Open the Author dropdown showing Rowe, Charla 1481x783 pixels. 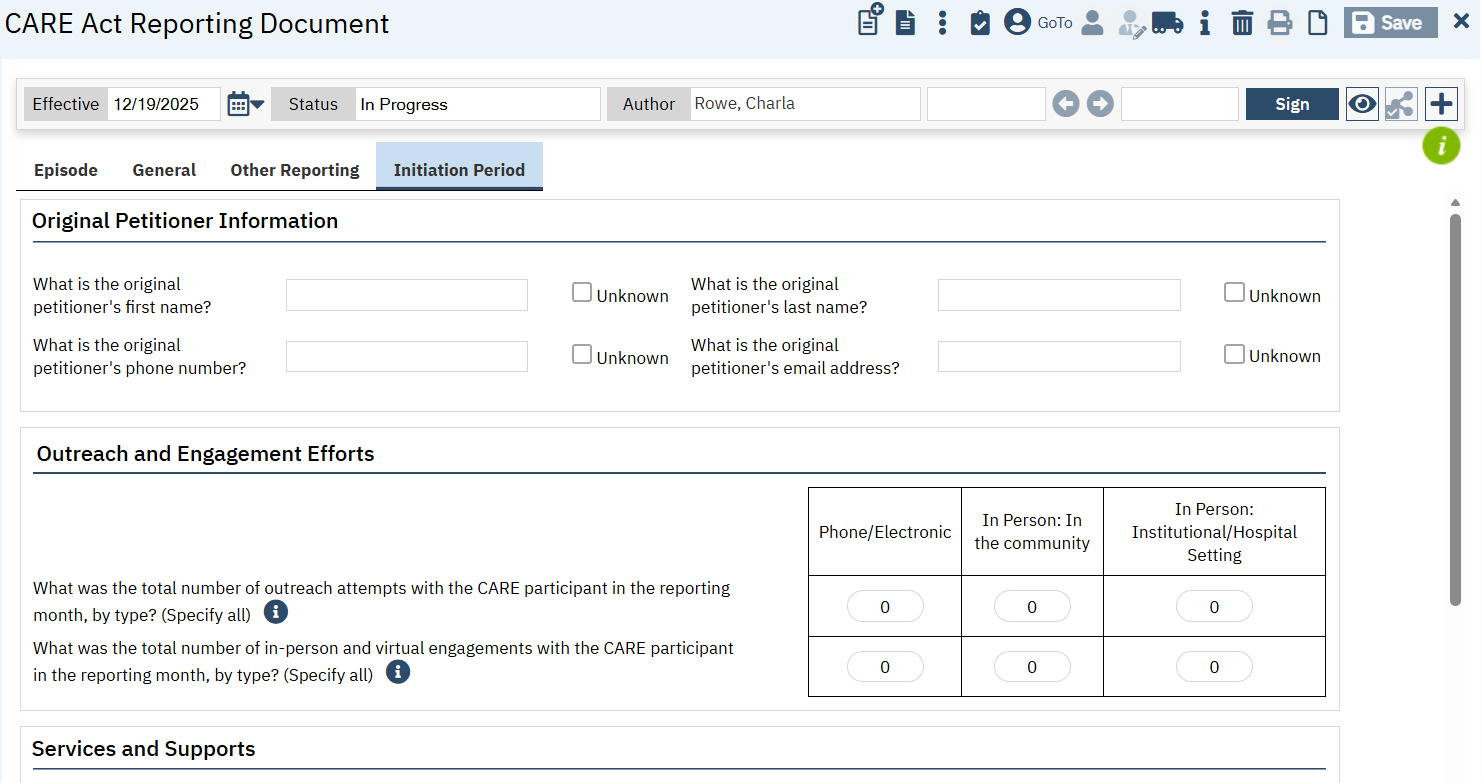pyautogui.click(x=804, y=104)
